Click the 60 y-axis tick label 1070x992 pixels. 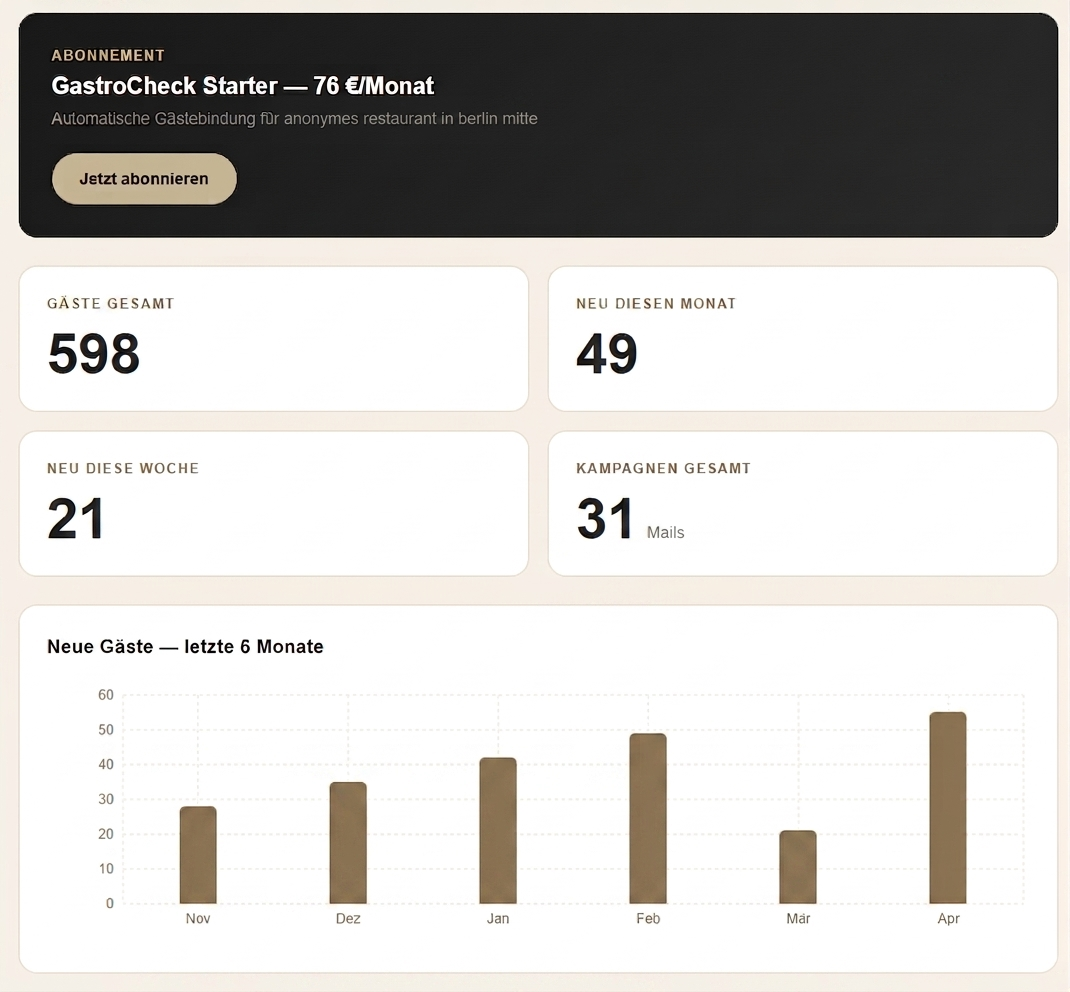point(106,695)
